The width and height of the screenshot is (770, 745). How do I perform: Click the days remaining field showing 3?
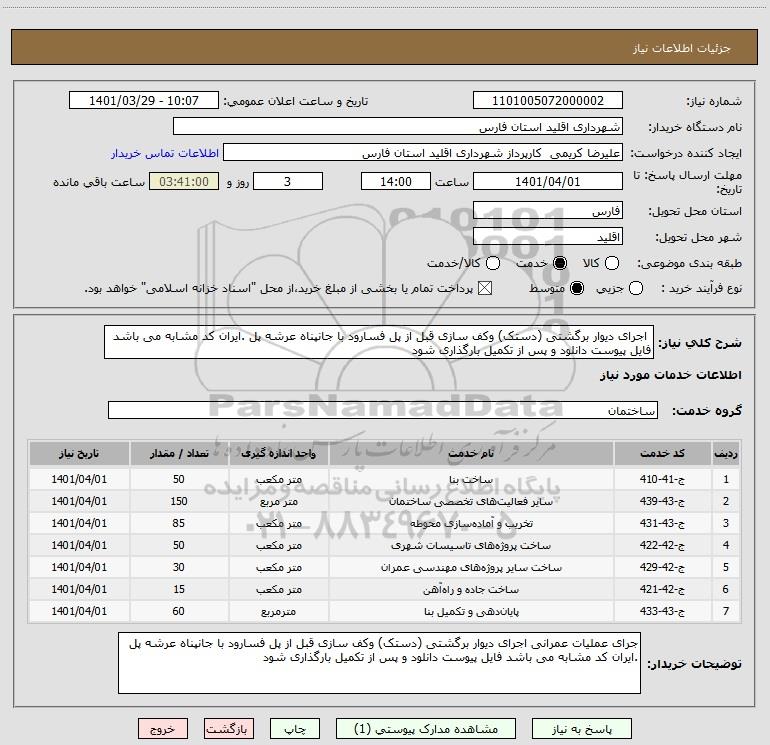pos(288,181)
